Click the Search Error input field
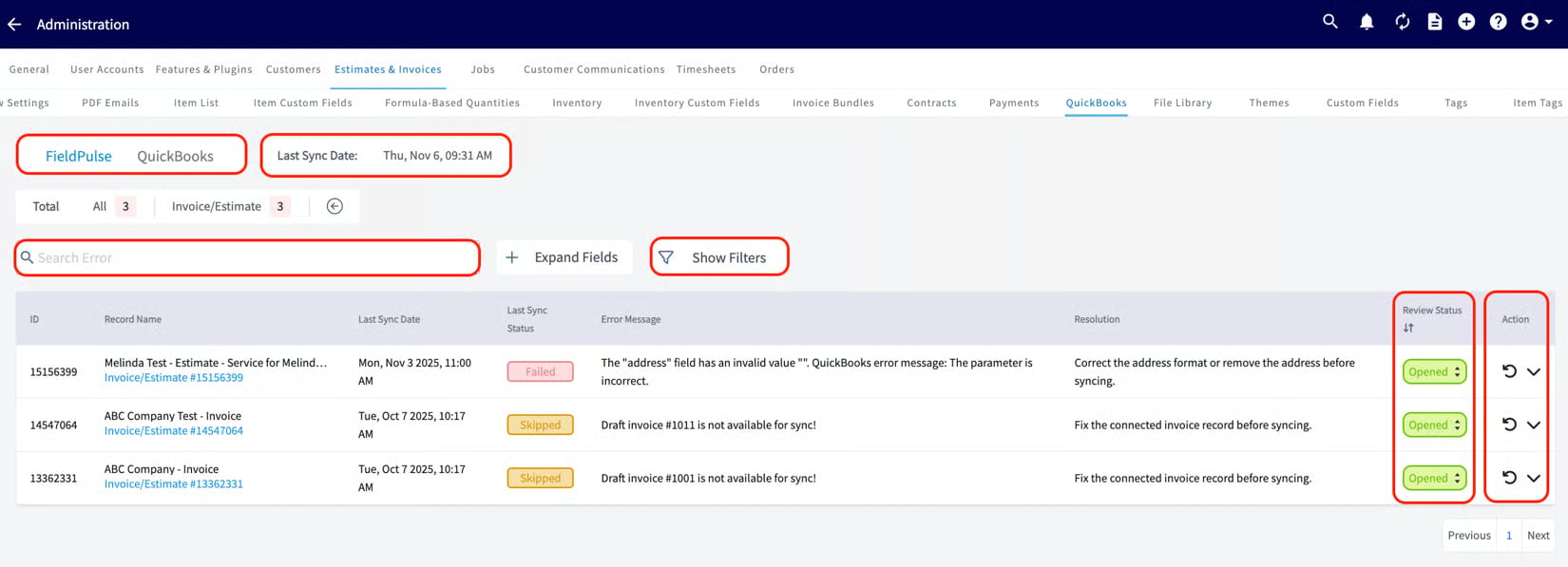Image resolution: width=1568 pixels, height=567 pixels. [x=247, y=257]
